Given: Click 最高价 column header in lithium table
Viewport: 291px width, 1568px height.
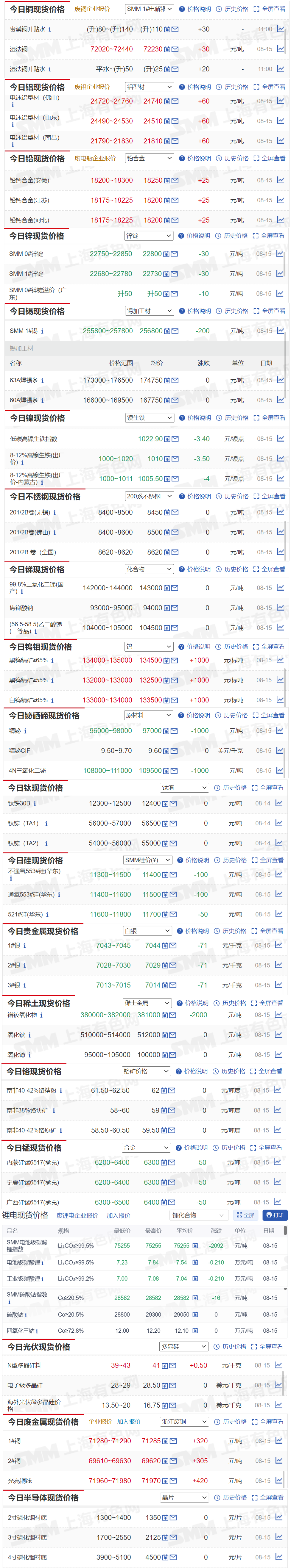Looking at the screenshot, I should [x=153, y=1231].
